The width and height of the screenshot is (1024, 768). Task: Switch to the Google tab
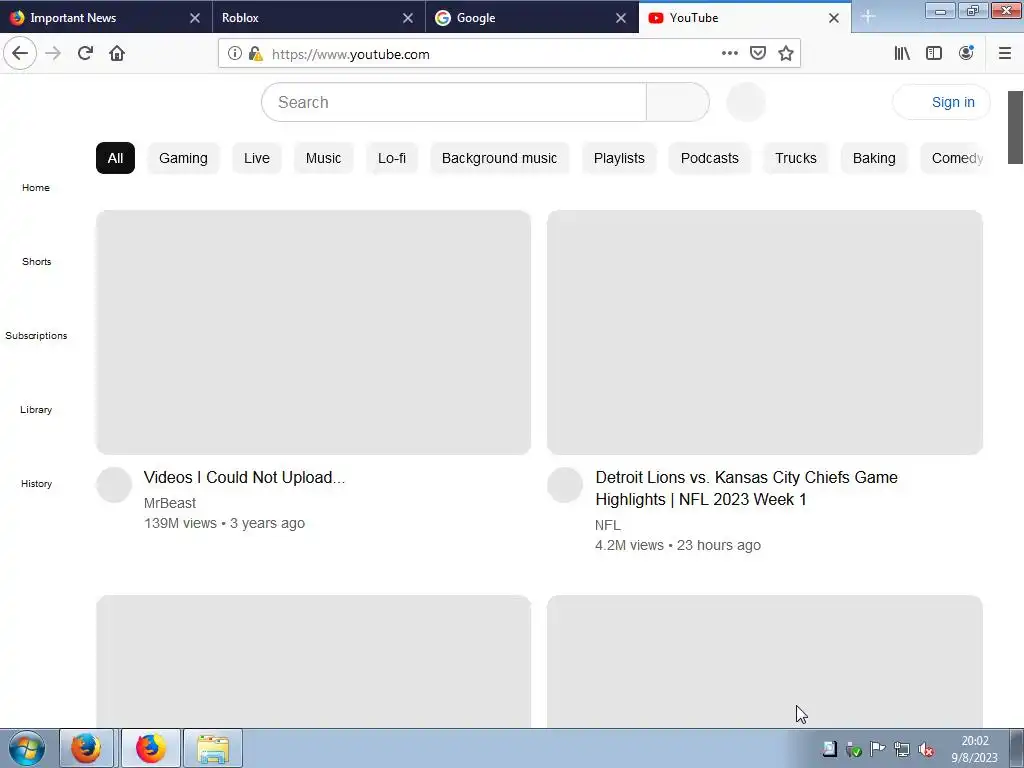532,18
